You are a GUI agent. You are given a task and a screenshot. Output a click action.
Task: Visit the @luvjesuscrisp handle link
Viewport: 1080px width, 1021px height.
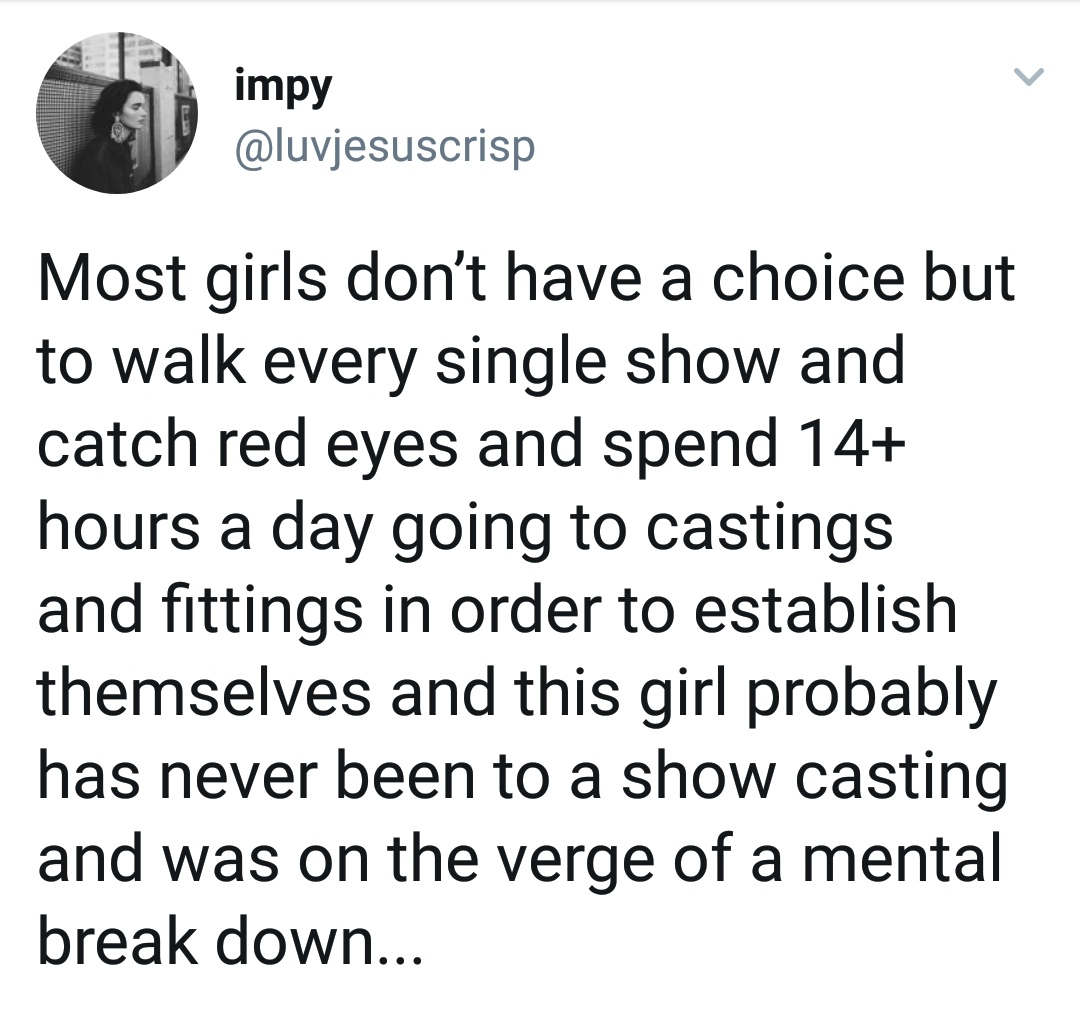385,147
